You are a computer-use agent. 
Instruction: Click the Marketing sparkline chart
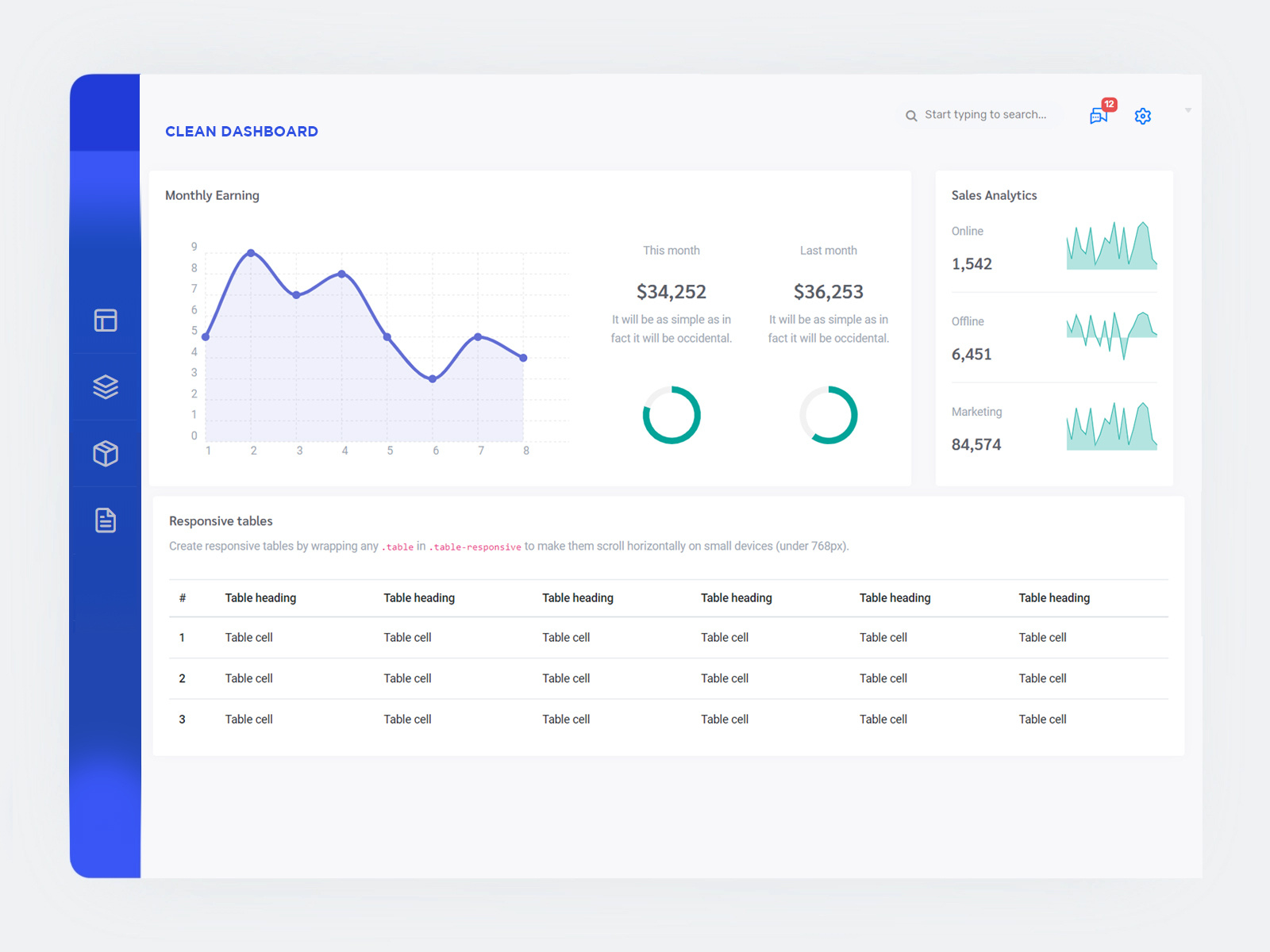coord(1111,425)
